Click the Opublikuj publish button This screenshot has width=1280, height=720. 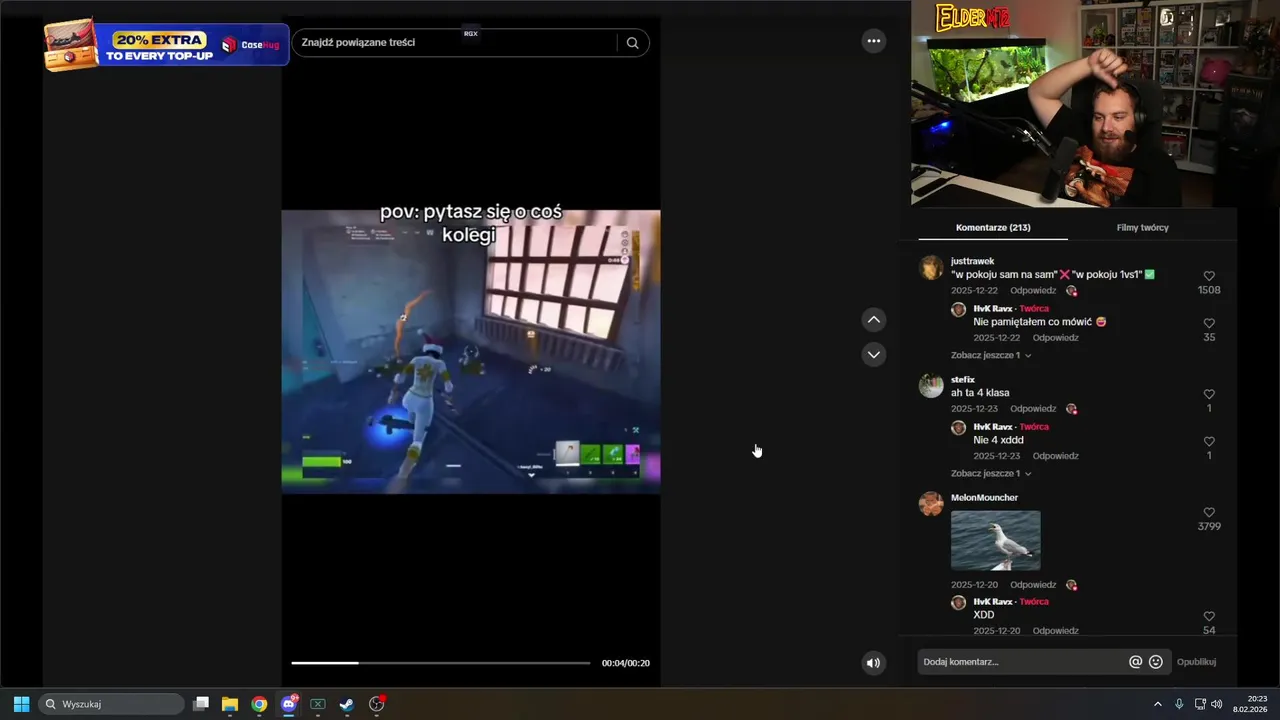[x=1196, y=662]
